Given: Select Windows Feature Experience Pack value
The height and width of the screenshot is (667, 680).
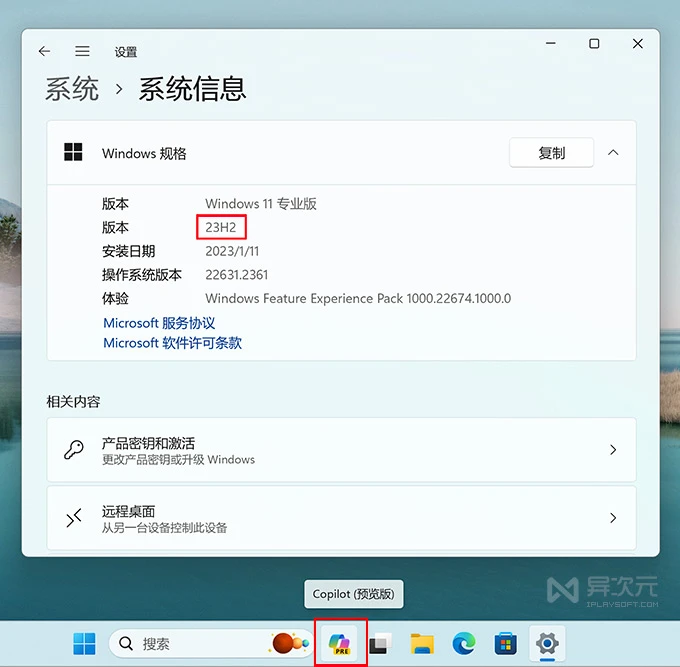Looking at the screenshot, I should 358,298.
